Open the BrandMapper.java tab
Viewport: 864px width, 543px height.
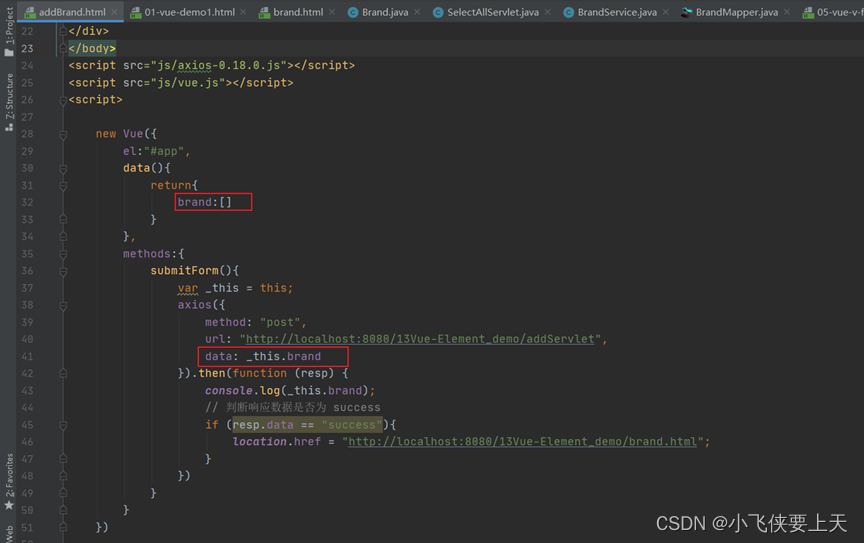[737, 12]
